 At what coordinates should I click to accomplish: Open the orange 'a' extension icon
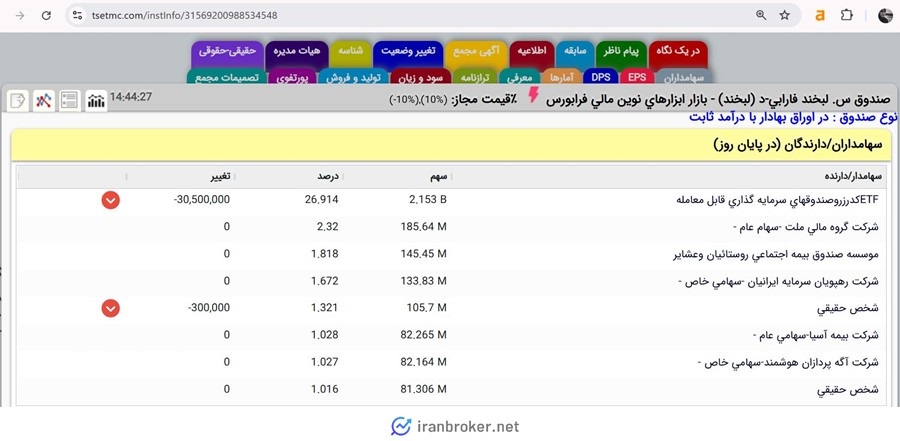tap(820, 16)
